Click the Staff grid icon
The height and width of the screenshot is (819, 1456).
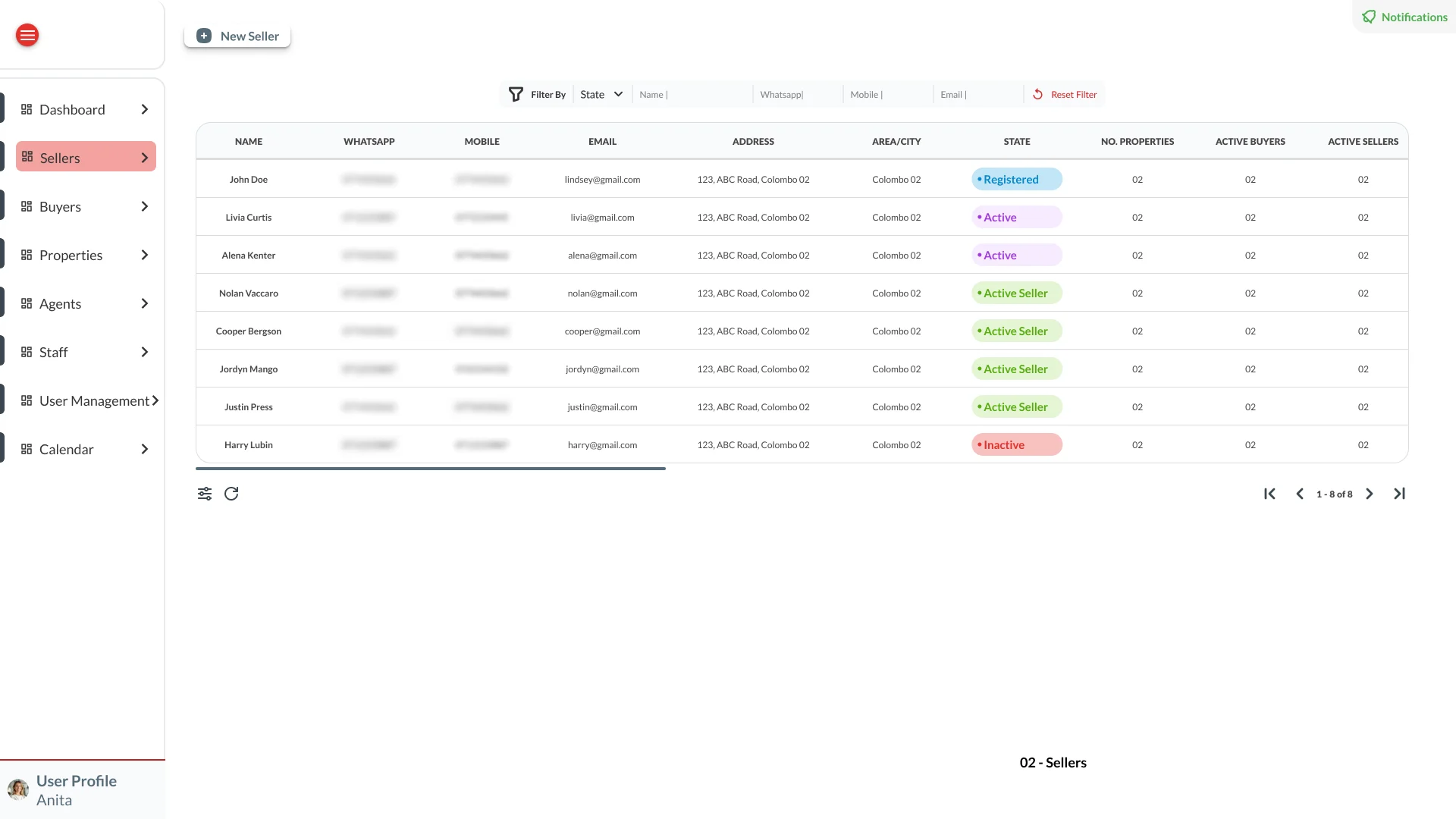coord(27,352)
